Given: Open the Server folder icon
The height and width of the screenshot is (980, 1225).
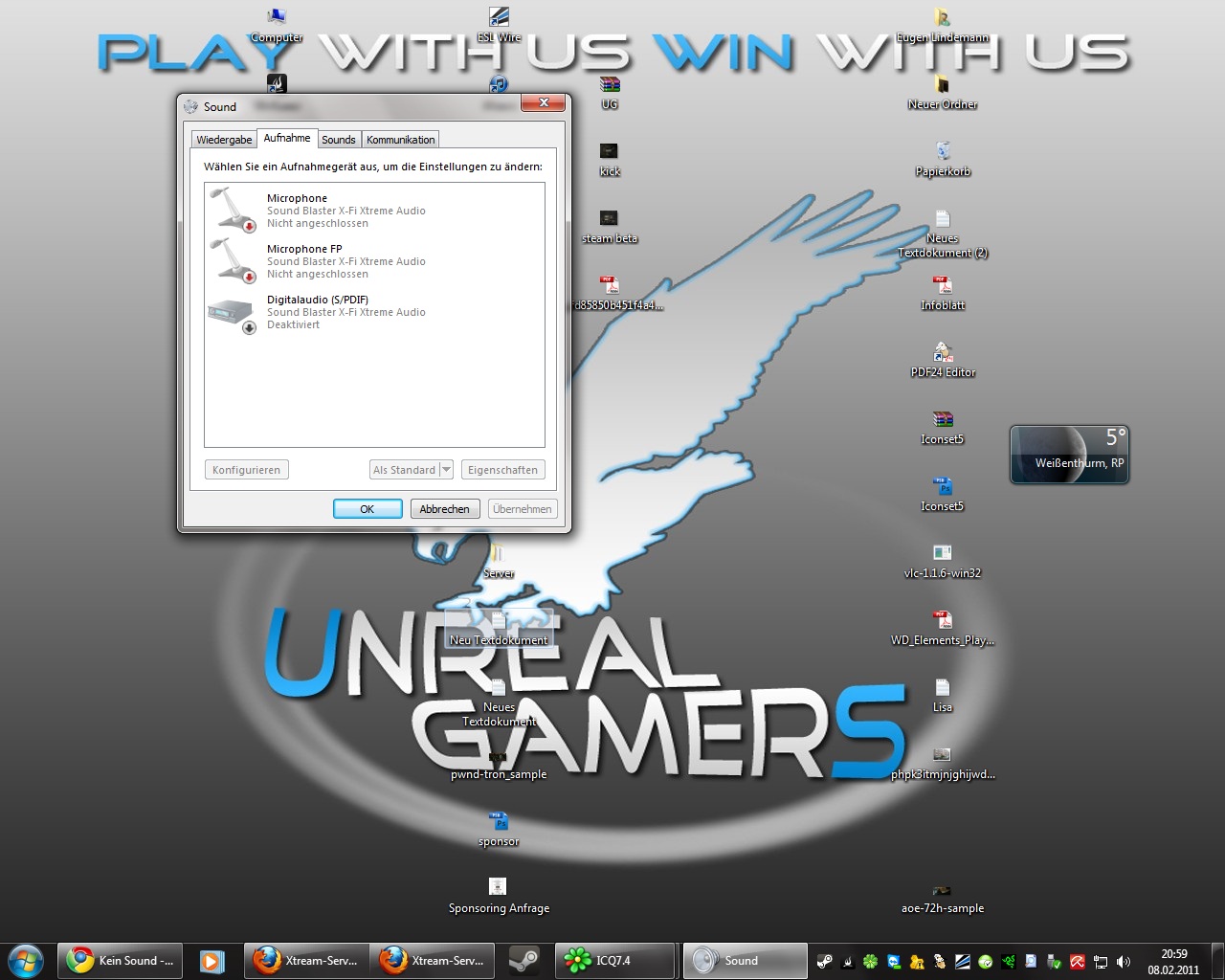Looking at the screenshot, I should (x=499, y=562).
